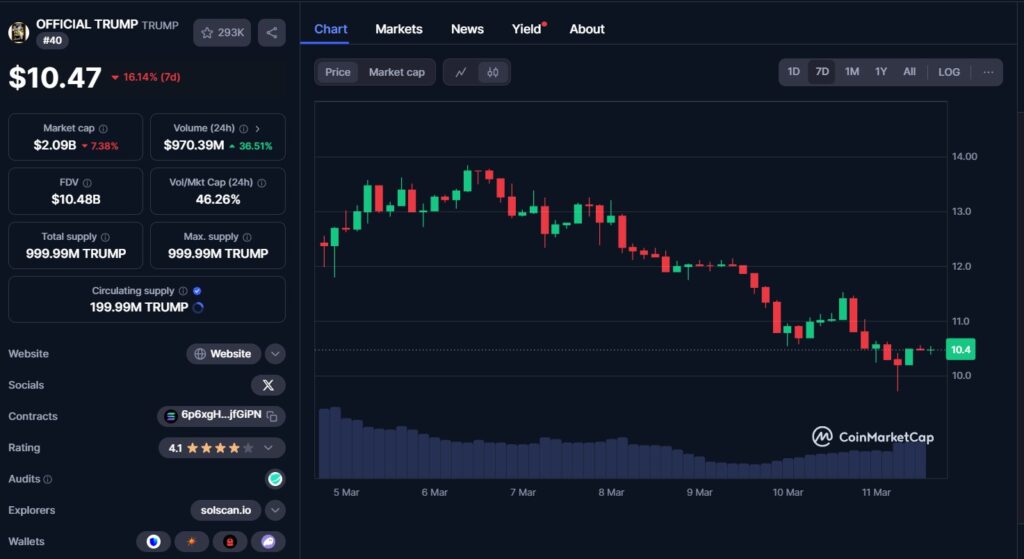This screenshot has width=1024, height=559.
Task: Click the 5 Mar date axis label
Action: [x=346, y=492]
